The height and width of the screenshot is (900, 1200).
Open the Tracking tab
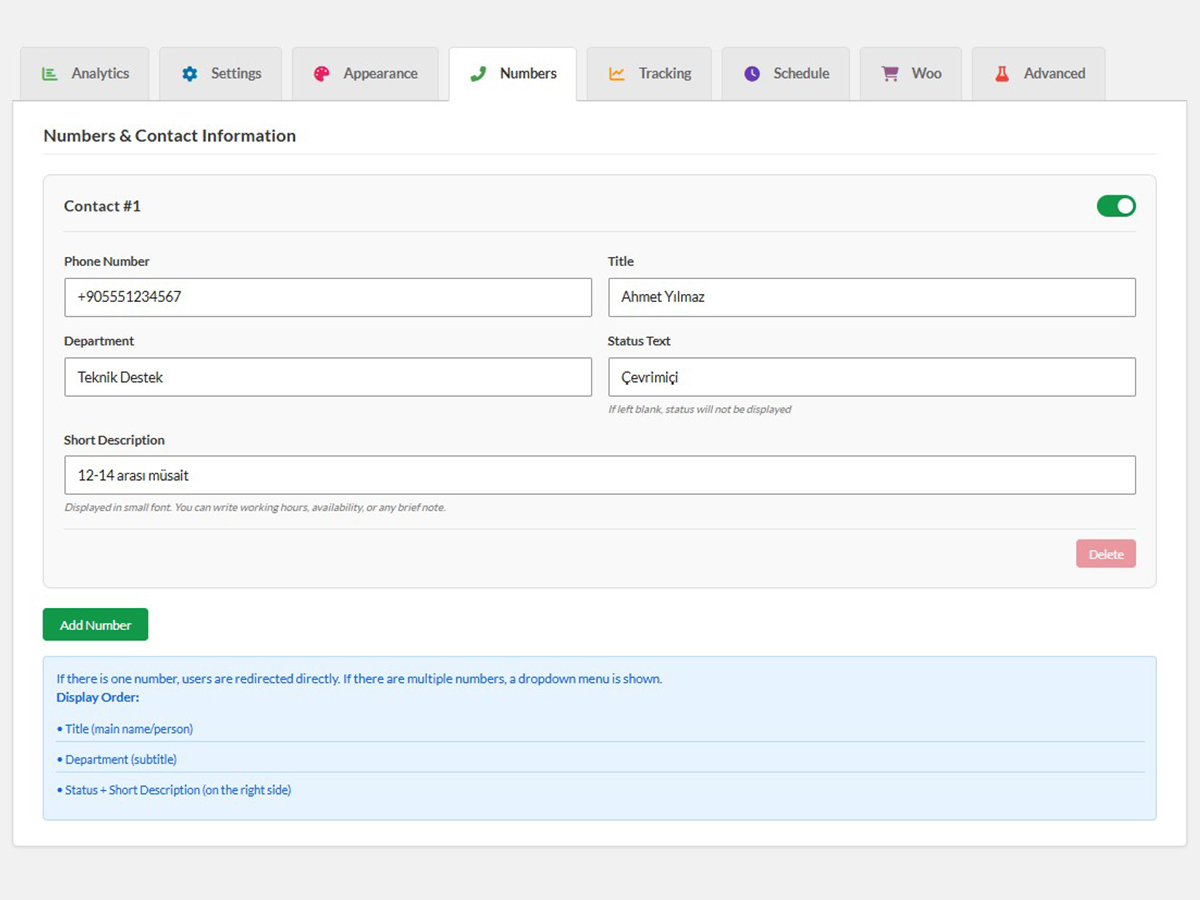click(x=649, y=74)
